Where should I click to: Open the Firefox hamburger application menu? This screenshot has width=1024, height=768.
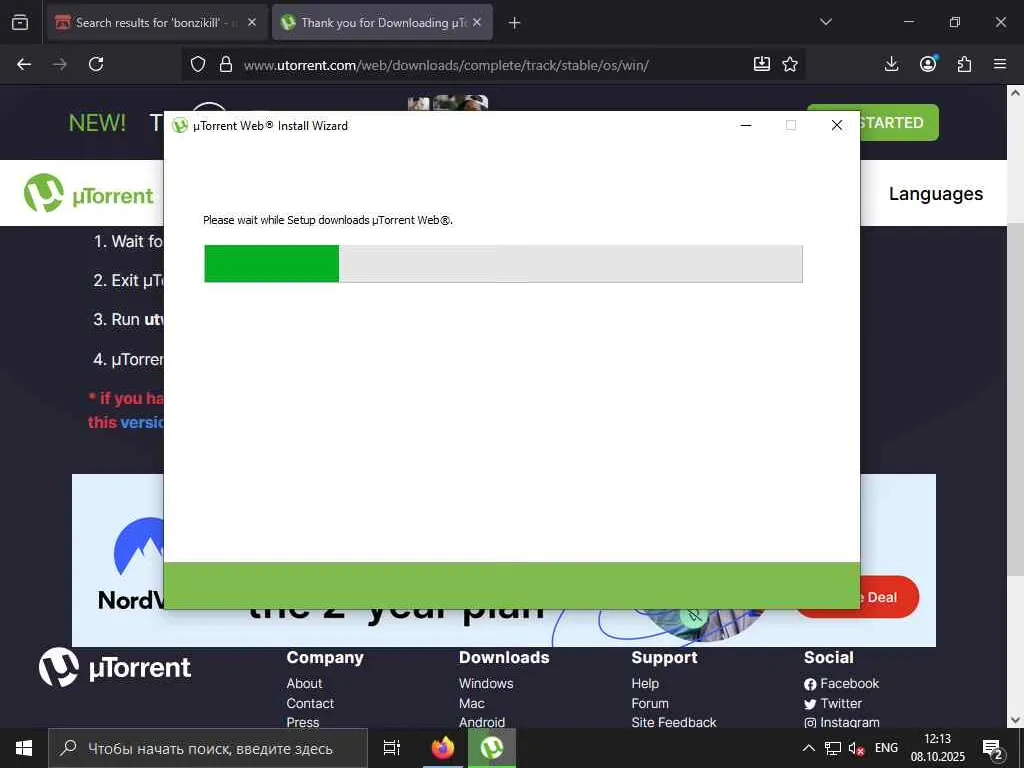point(1000,64)
